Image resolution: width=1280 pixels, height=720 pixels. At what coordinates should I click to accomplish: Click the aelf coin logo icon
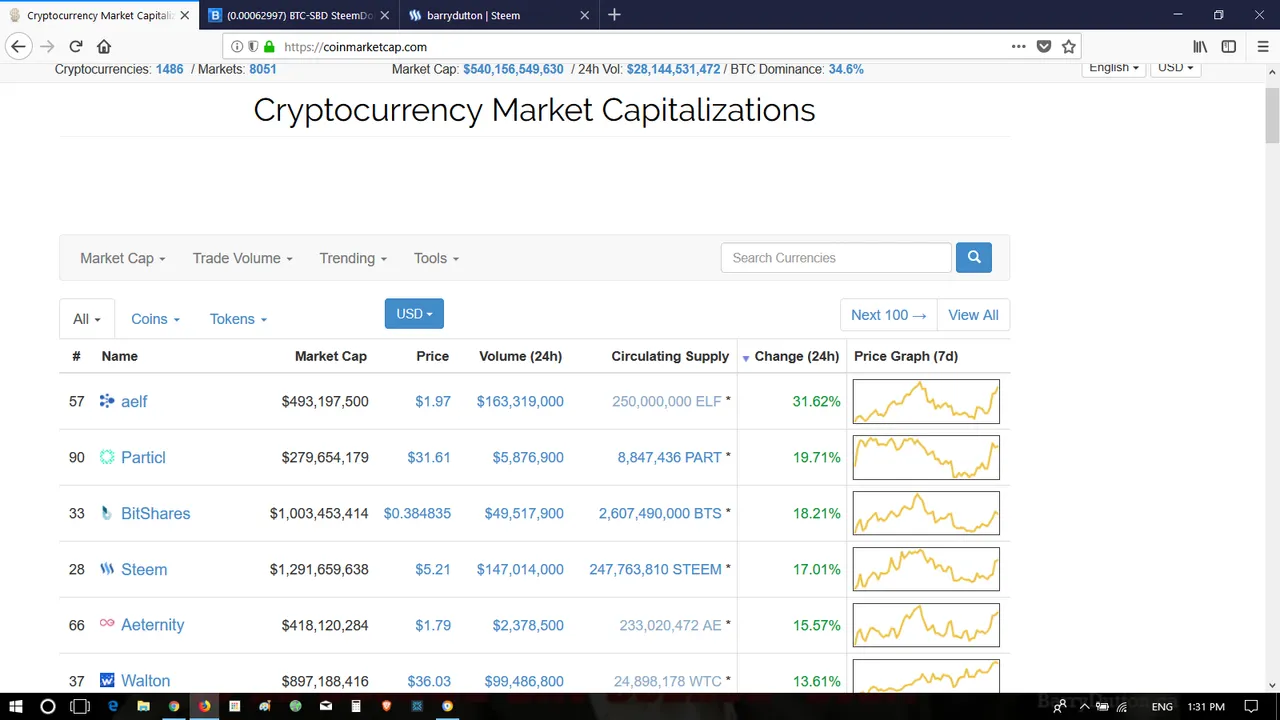[x=107, y=401]
